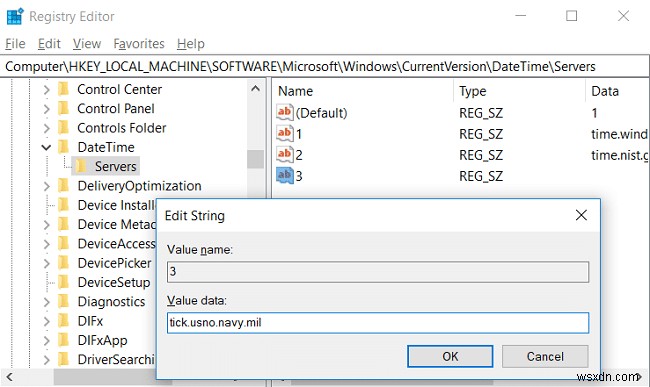650x387 pixels.
Task: Click the tree horizontal scroll left arrow
Action: coord(9,377)
